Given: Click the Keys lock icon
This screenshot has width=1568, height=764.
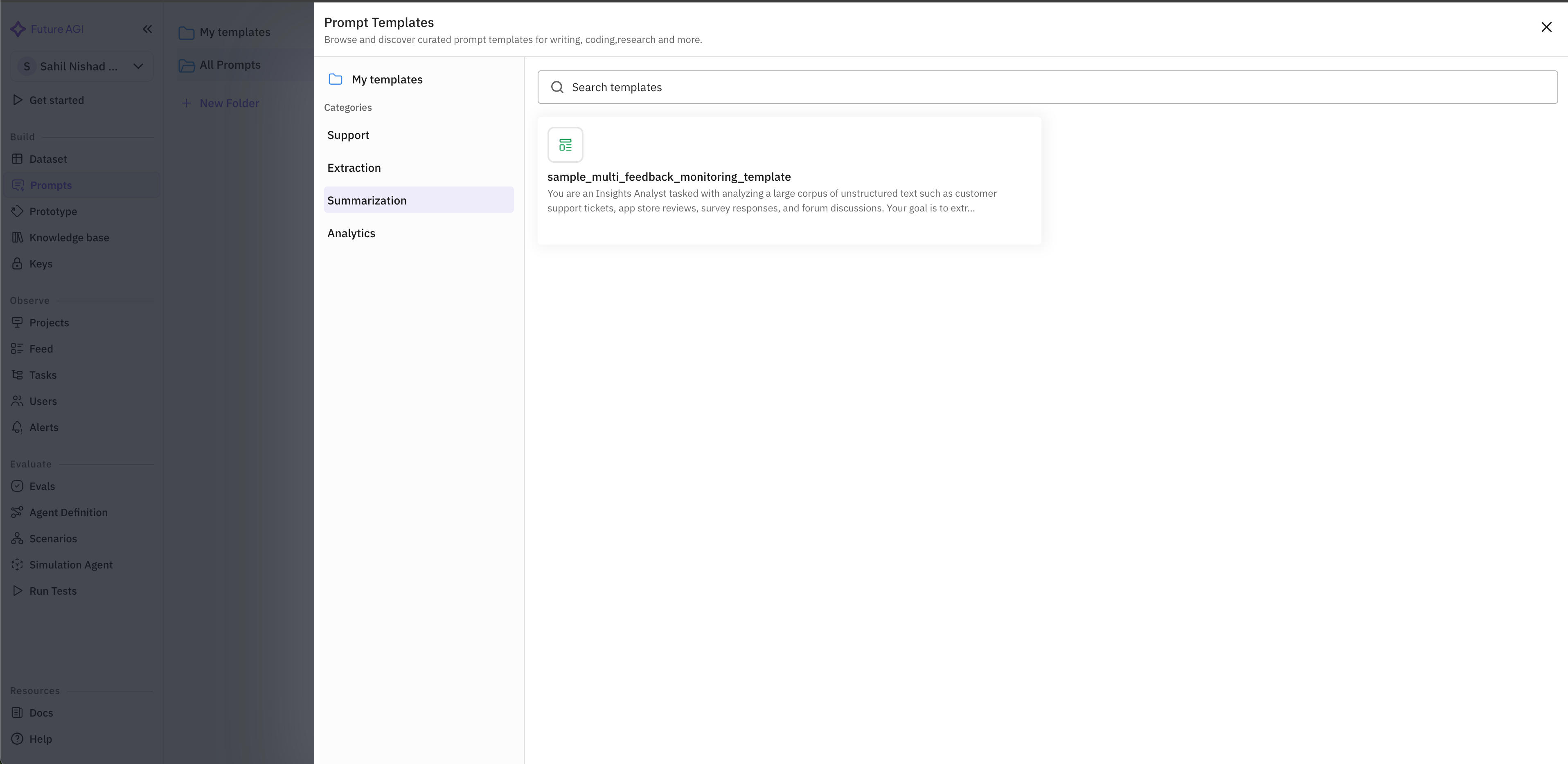Looking at the screenshot, I should pos(17,264).
